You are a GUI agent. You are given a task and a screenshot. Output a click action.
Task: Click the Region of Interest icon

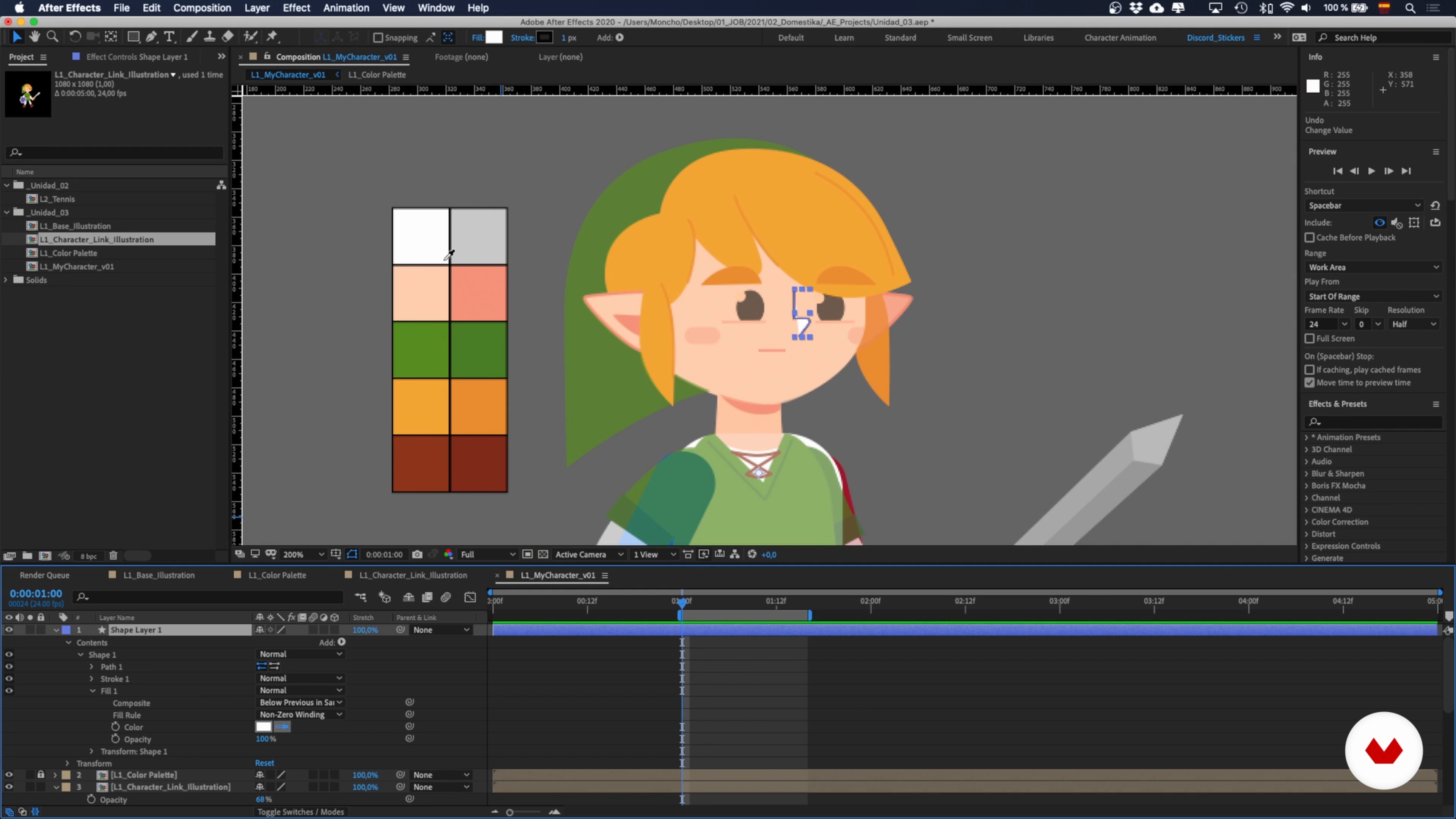(527, 554)
